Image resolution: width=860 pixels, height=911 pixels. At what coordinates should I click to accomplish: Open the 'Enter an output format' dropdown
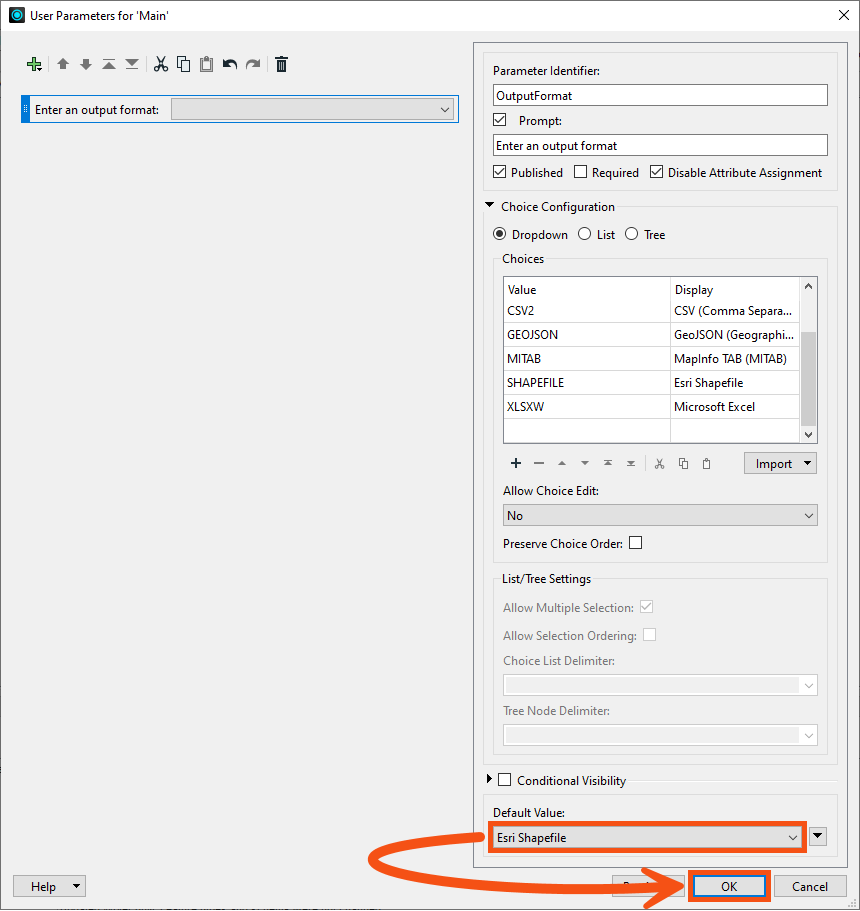coord(313,109)
